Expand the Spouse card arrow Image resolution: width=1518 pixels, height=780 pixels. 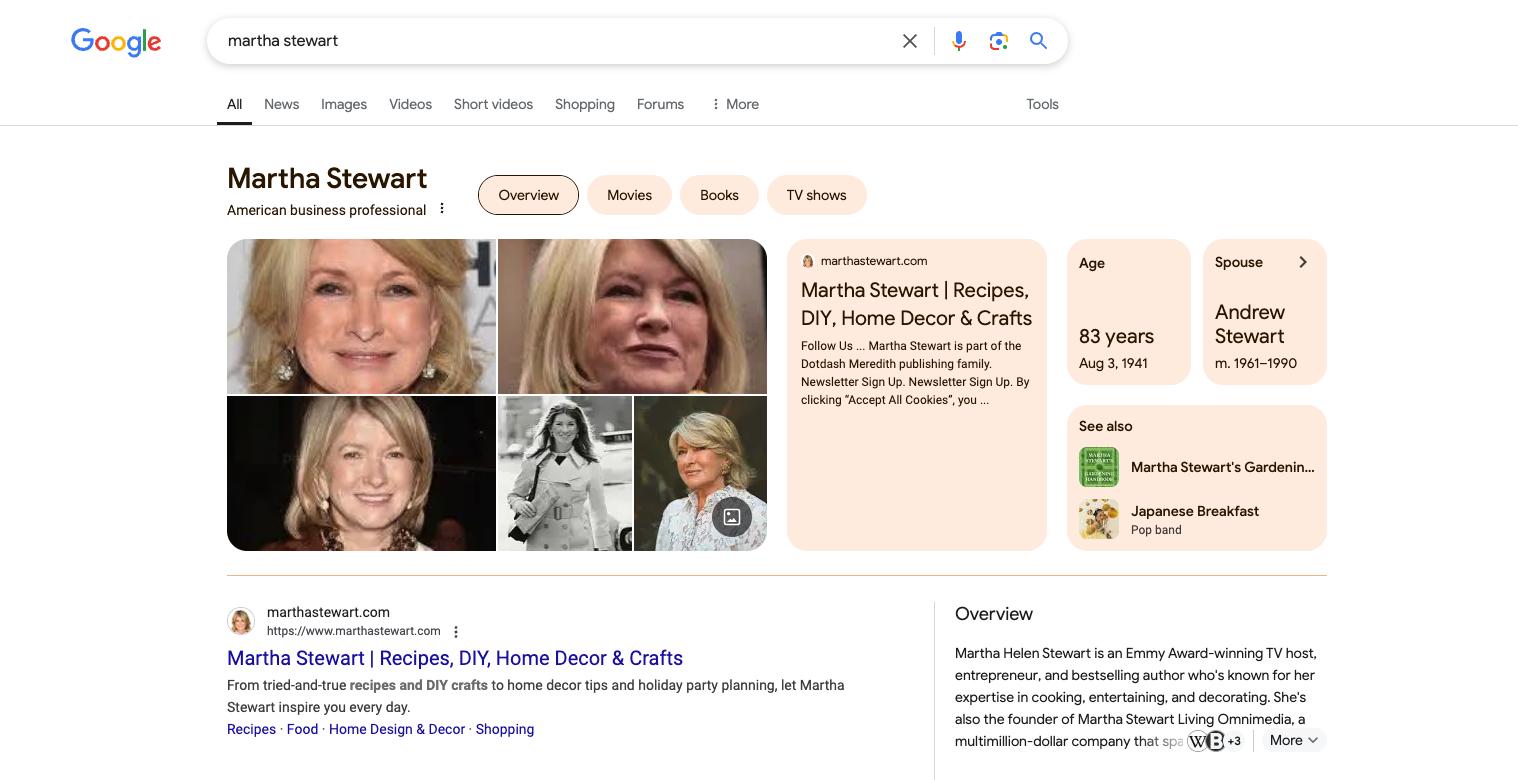1302,262
